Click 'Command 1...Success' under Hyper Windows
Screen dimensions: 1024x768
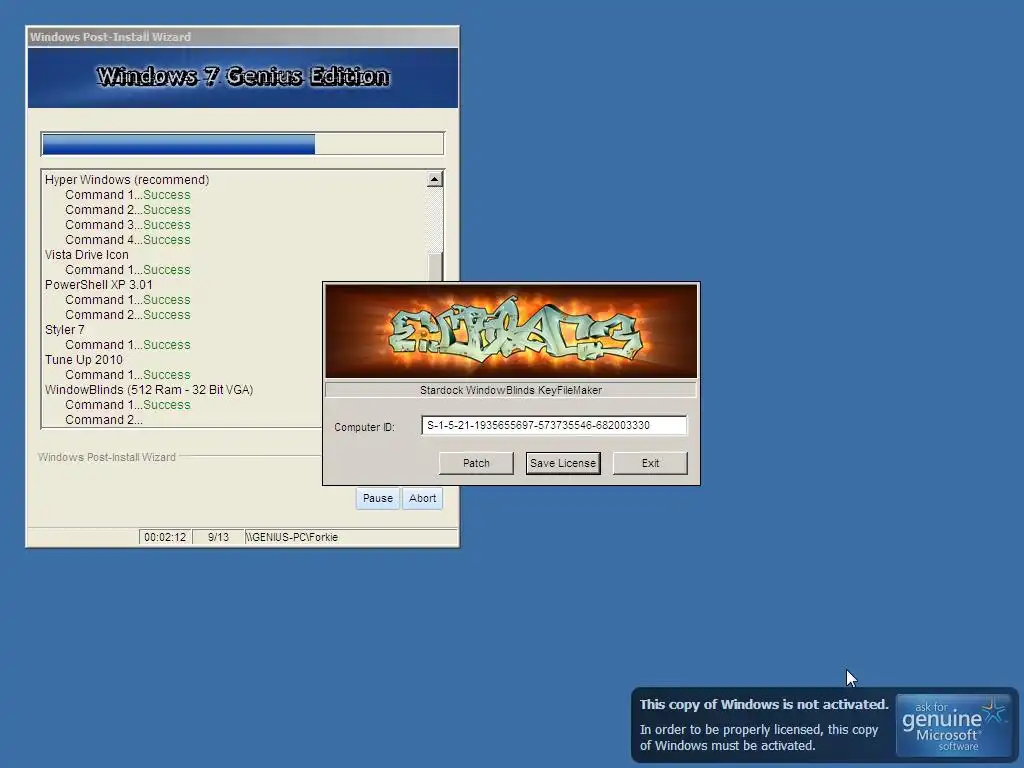pyautogui.click(x=127, y=195)
